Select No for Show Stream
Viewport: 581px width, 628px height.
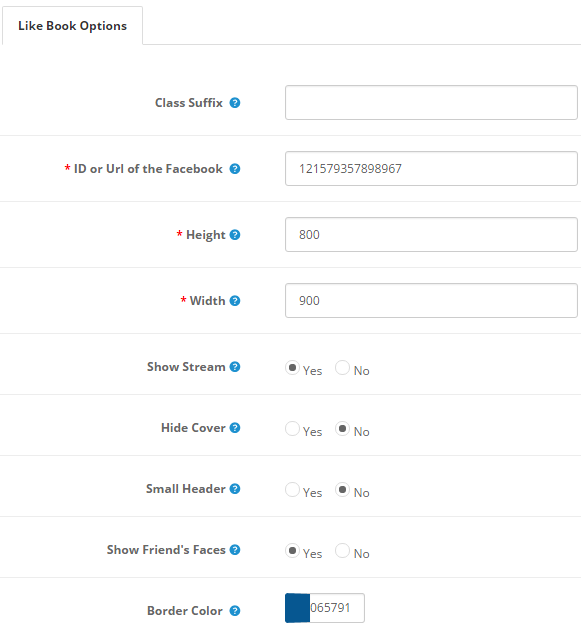(342, 368)
